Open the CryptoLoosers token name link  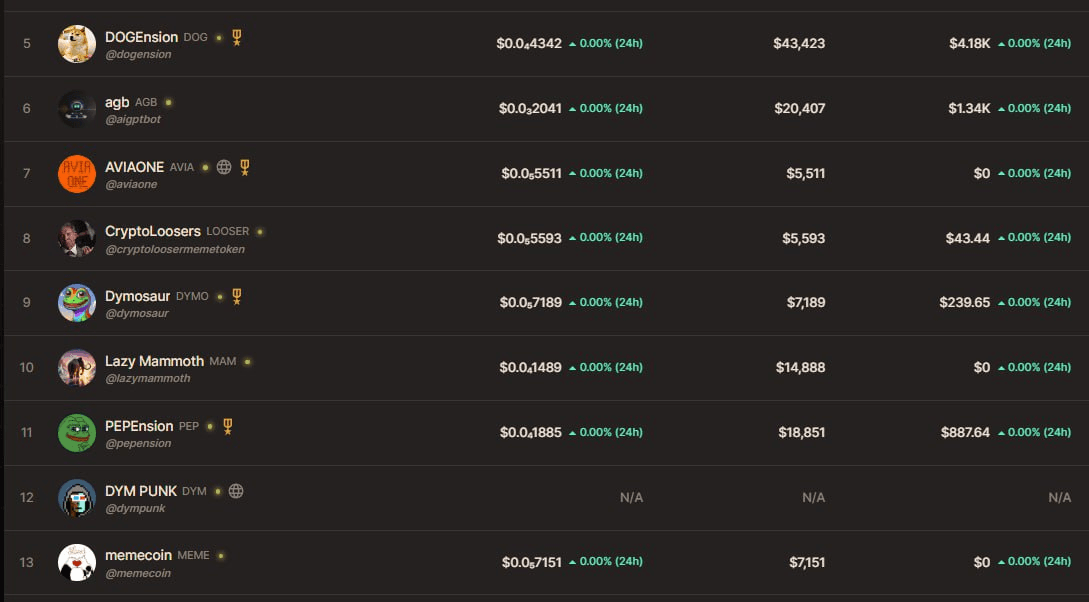[153, 231]
